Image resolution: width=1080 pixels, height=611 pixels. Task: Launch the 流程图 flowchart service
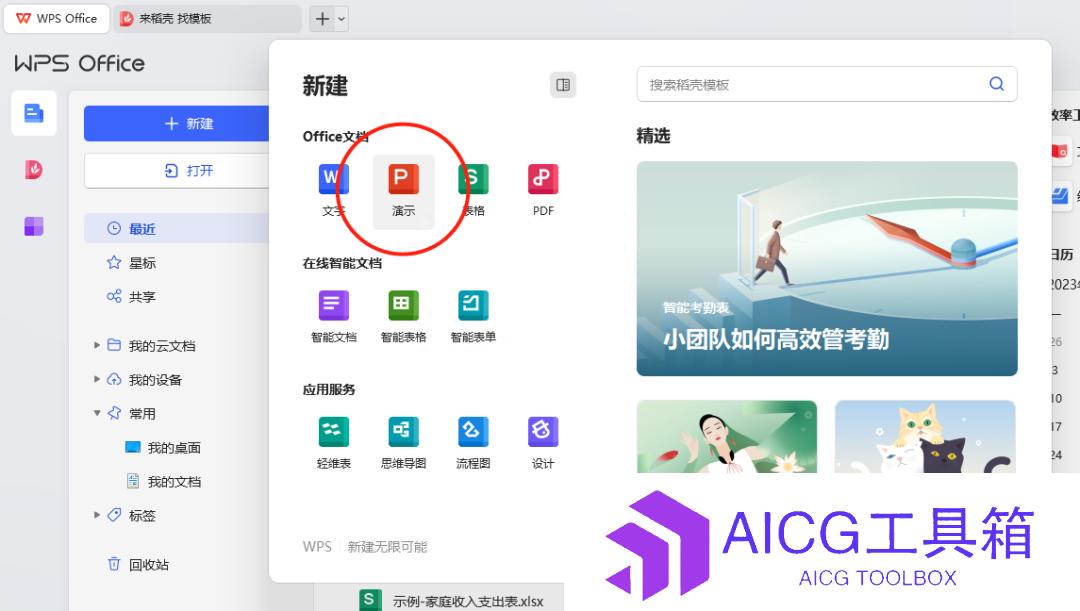click(473, 443)
